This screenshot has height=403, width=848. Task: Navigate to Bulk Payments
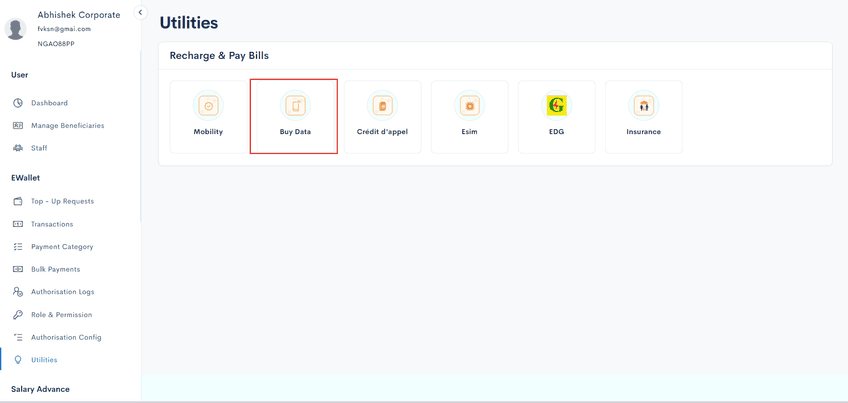click(x=55, y=269)
